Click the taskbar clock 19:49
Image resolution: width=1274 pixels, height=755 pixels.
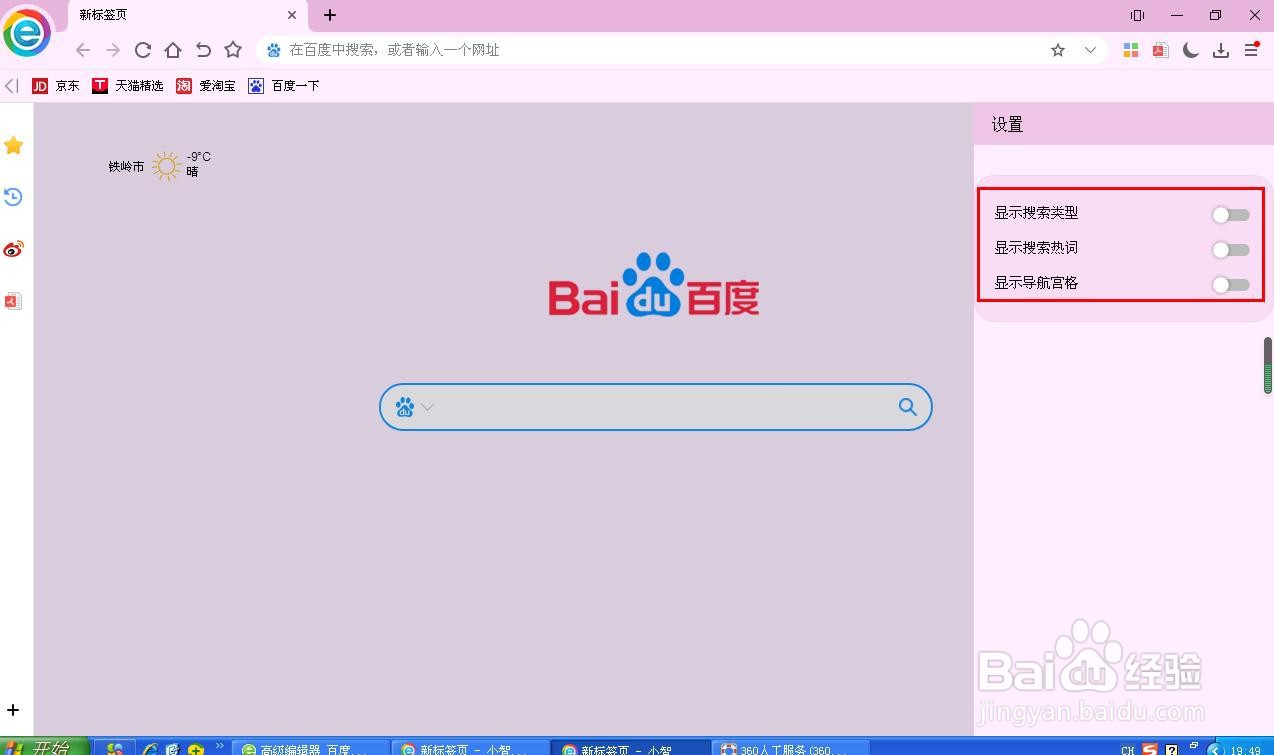coord(1245,749)
